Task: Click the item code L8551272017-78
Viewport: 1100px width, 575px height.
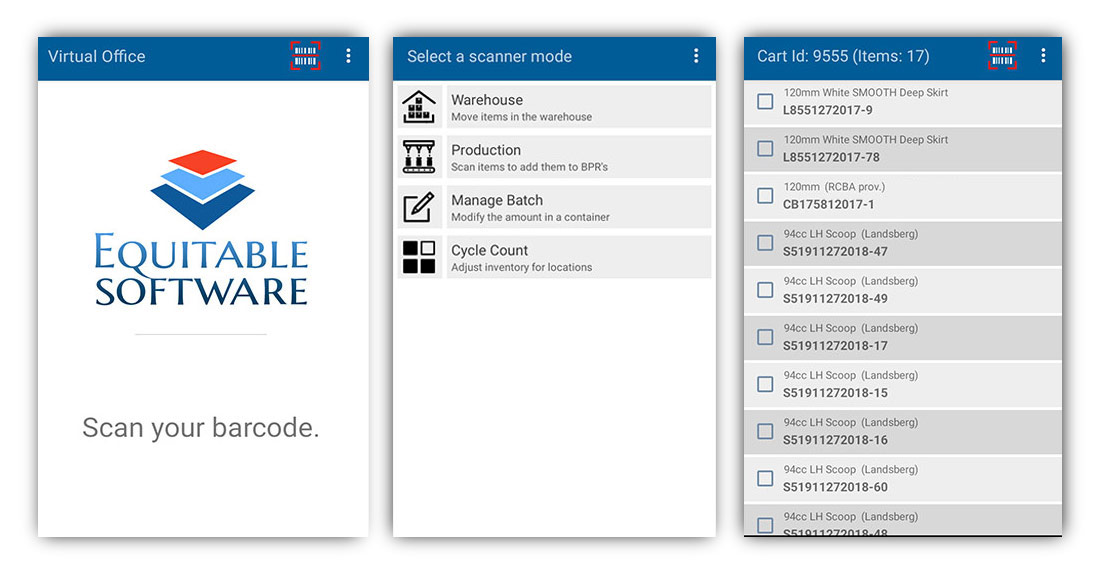Action: 831,157
